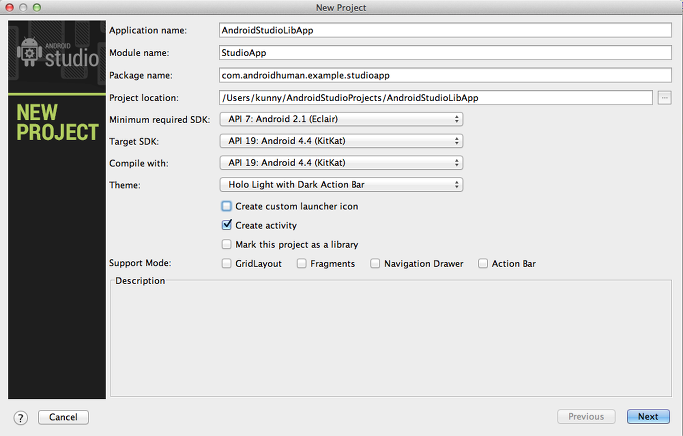Click the help question mark icon
The width and height of the screenshot is (683, 436).
20,418
